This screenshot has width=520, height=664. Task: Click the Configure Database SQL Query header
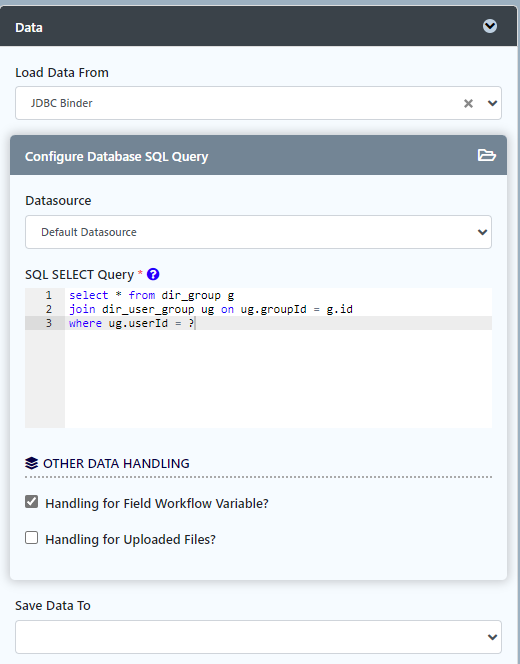coord(116,157)
